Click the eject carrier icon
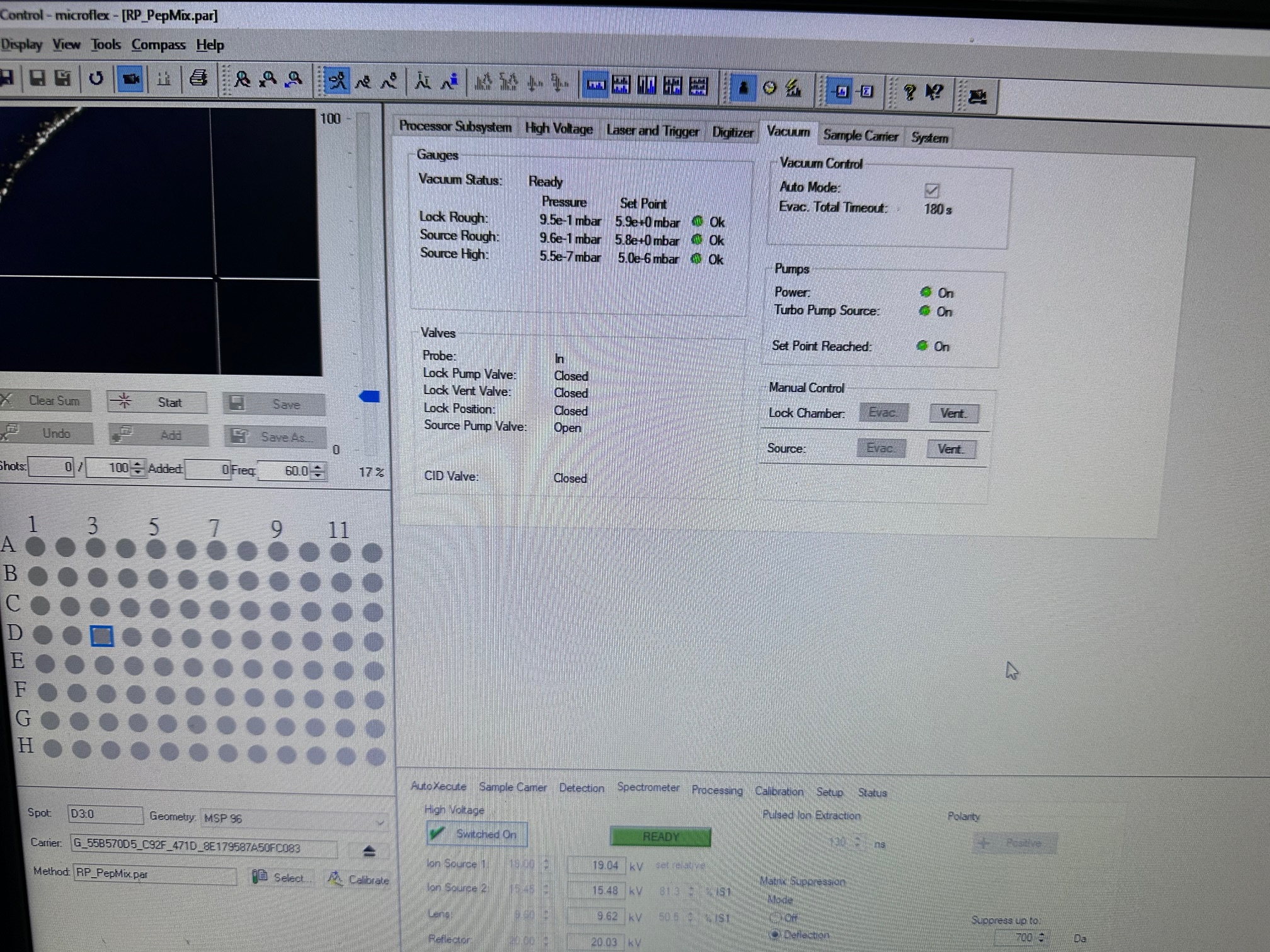Screen dimensions: 1270x952 pyautogui.click(x=370, y=851)
